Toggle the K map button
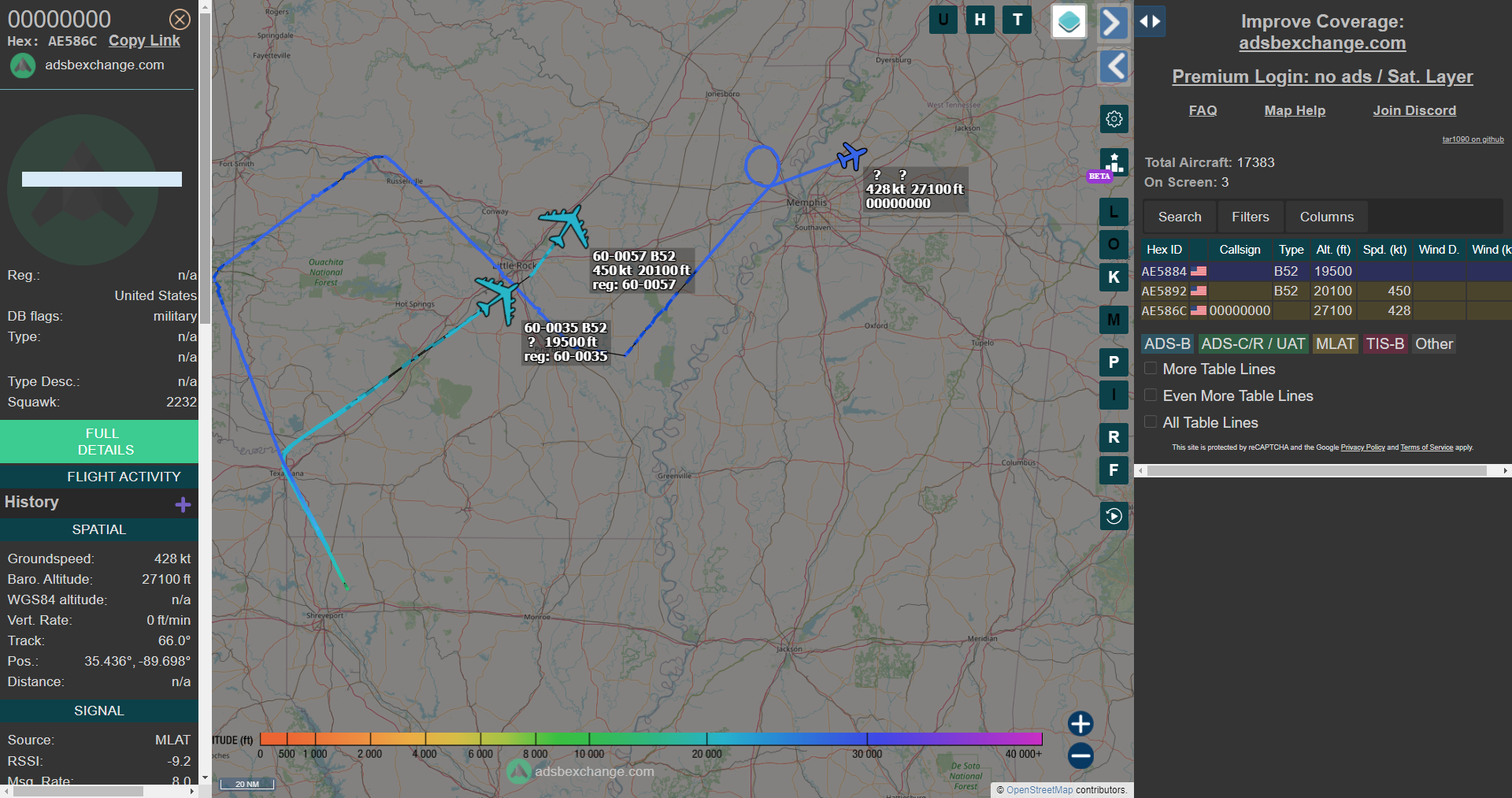Image resolution: width=1512 pixels, height=798 pixels. click(1114, 277)
